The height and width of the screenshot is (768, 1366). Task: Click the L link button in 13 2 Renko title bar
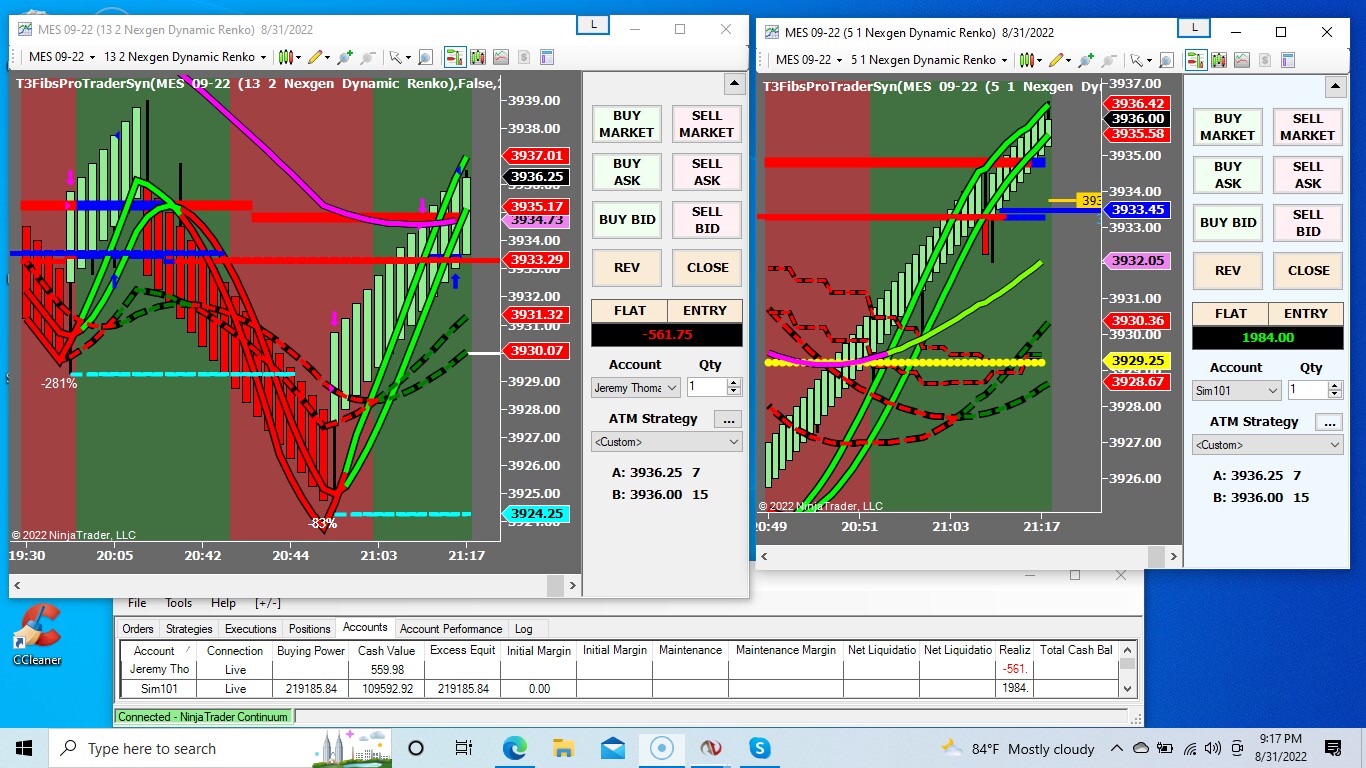pos(594,25)
